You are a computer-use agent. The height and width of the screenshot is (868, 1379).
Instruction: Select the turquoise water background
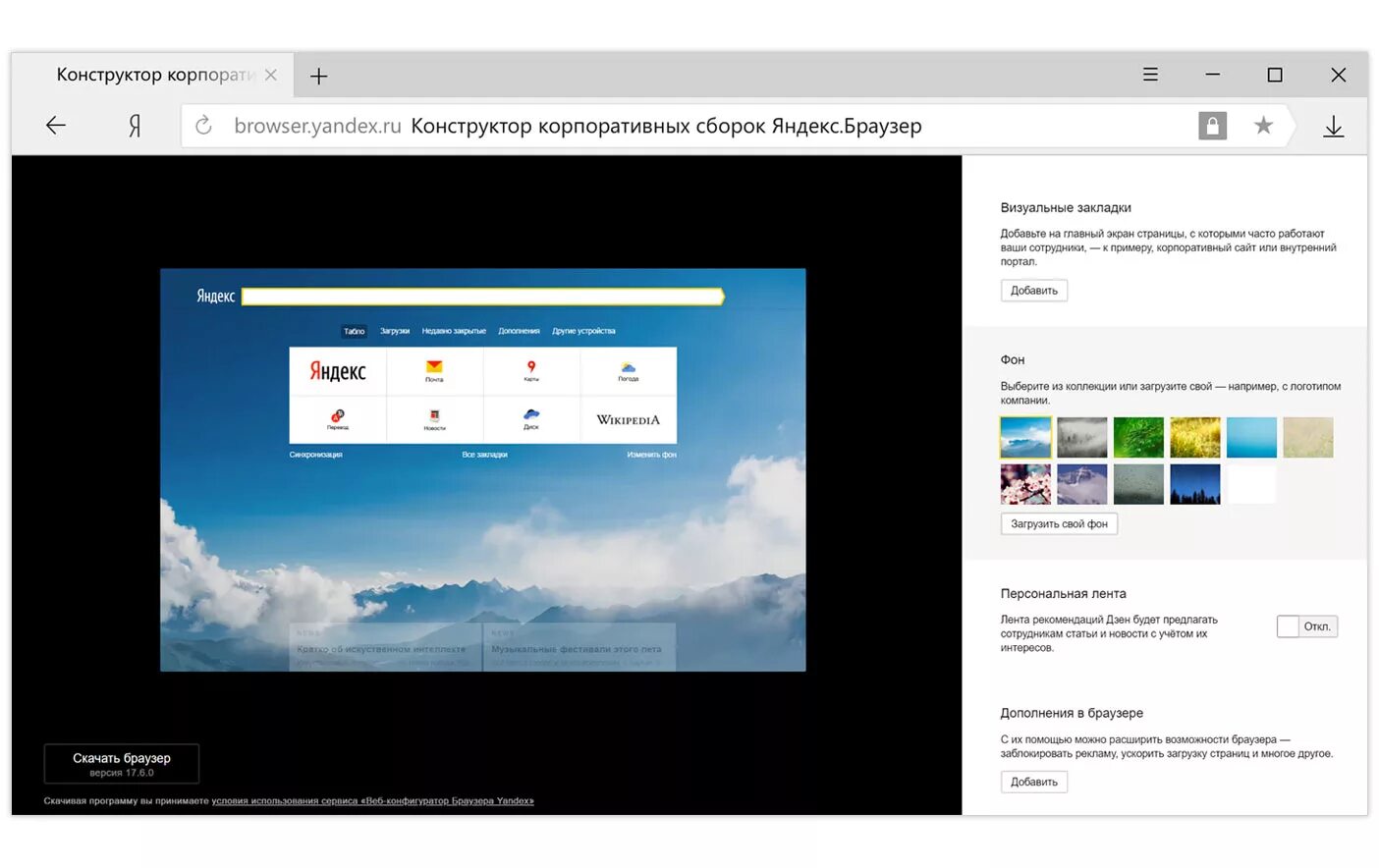pyautogui.click(x=1251, y=437)
